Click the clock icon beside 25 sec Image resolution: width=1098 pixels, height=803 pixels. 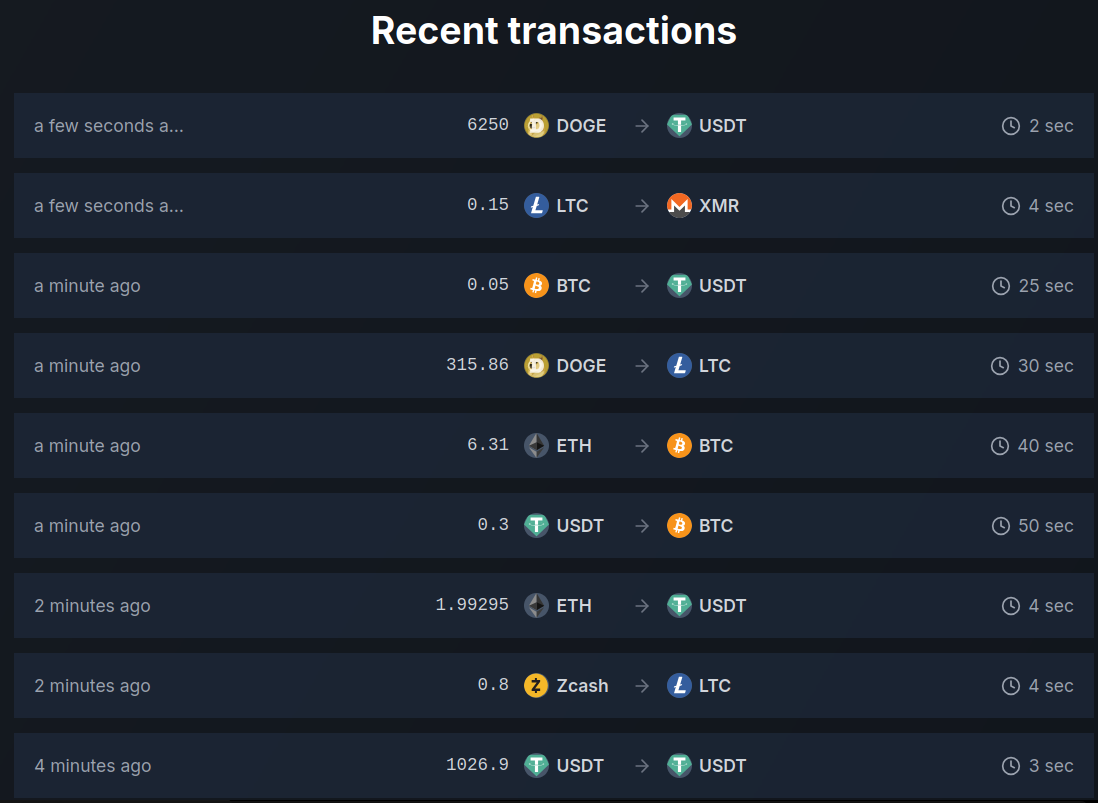tap(1001, 286)
